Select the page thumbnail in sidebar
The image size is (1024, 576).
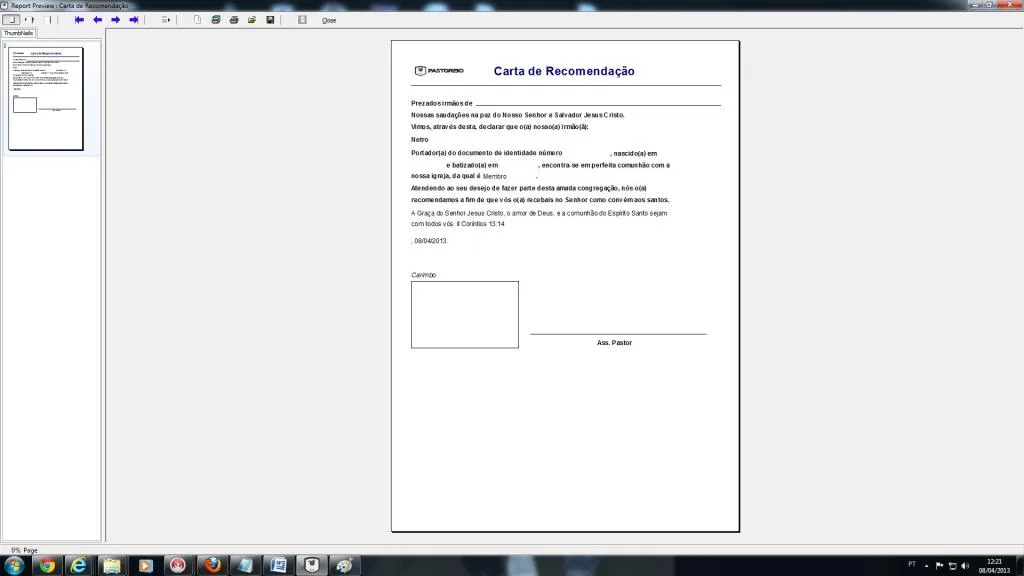tap(46, 99)
